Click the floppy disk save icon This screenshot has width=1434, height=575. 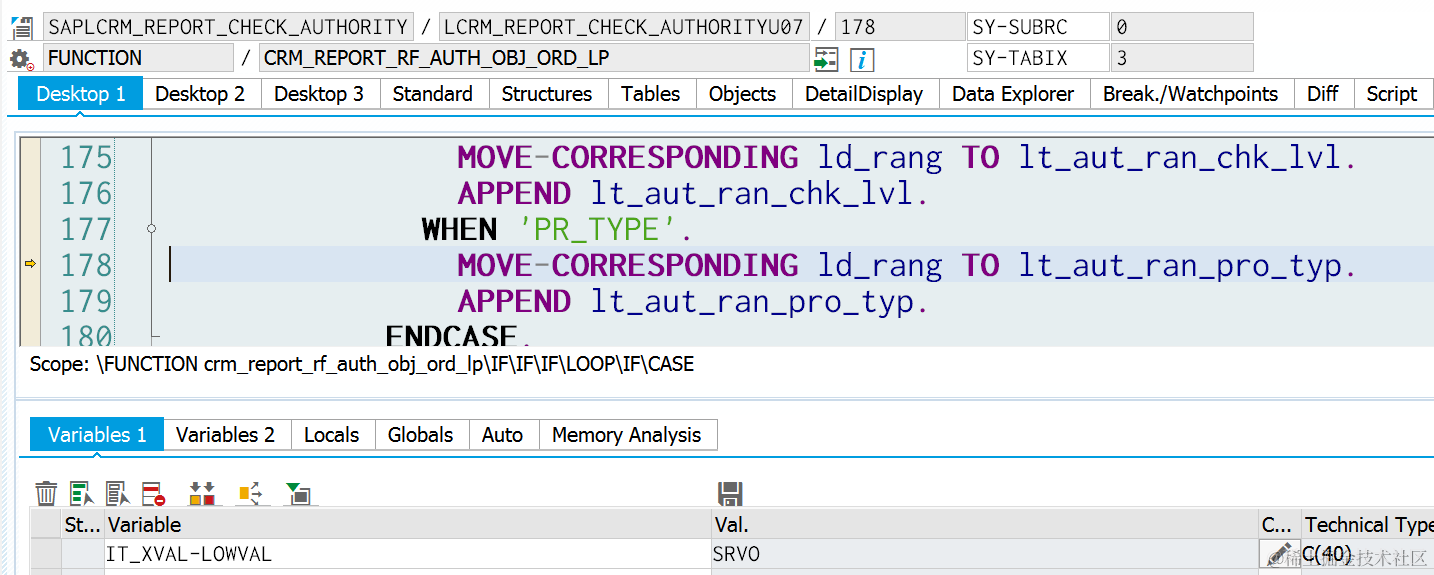click(x=730, y=493)
